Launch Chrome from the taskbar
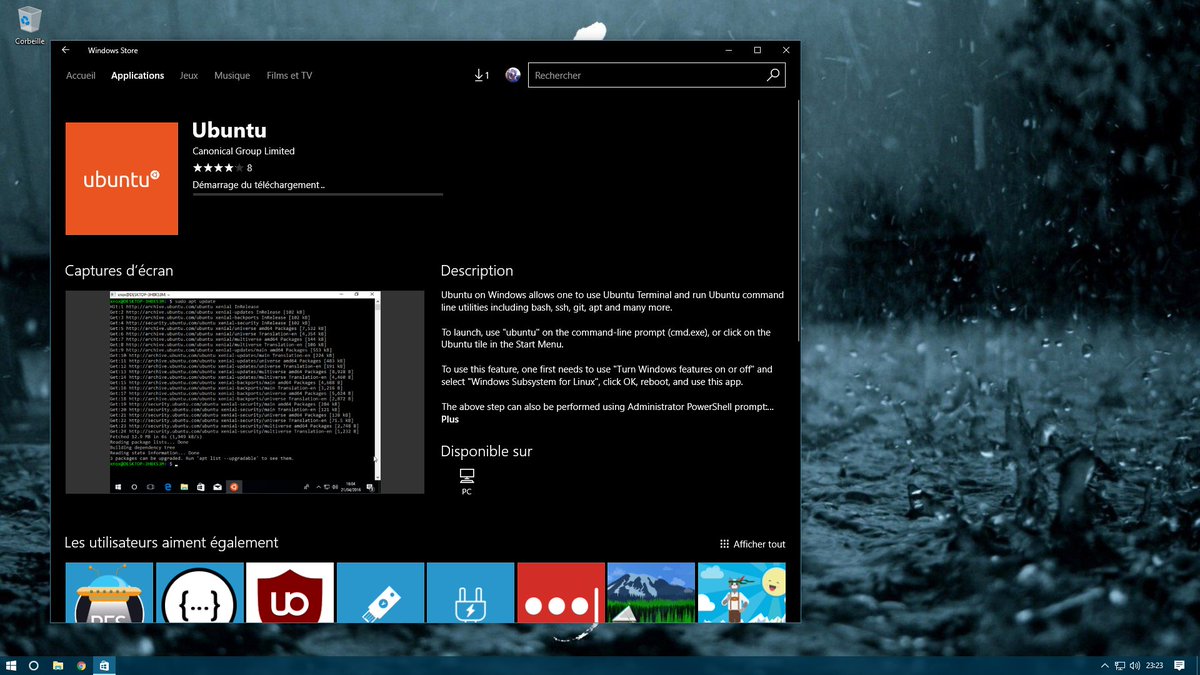The width and height of the screenshot is (1200, 675). [81, 665]
